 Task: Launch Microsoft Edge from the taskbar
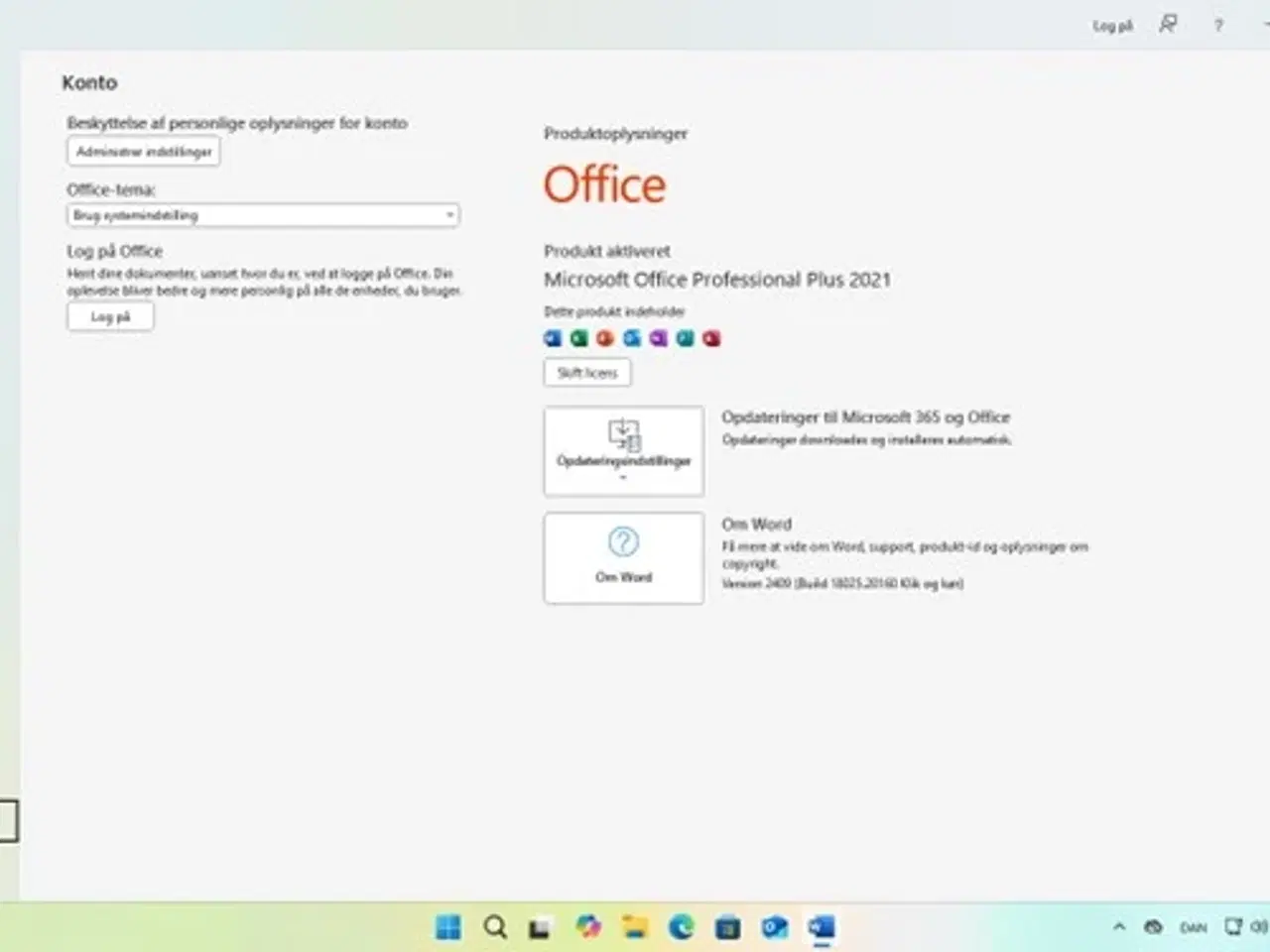click(682, 927)
